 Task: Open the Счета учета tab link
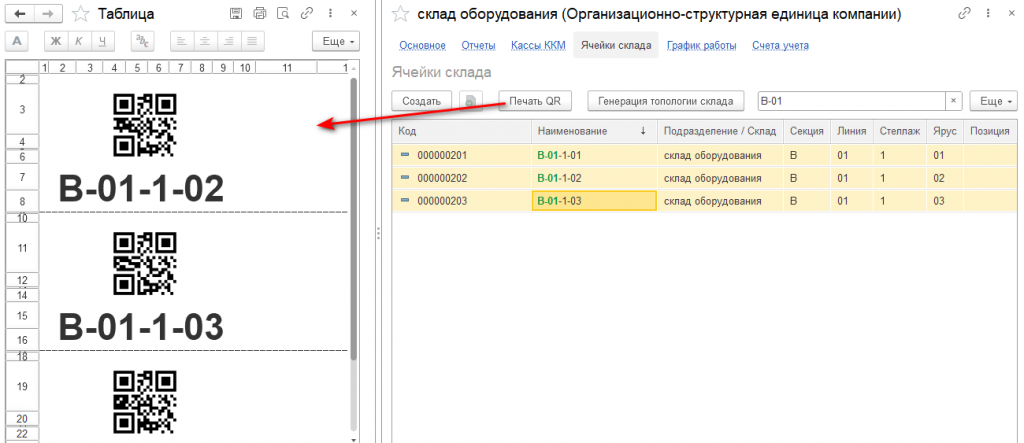point(780,45)
